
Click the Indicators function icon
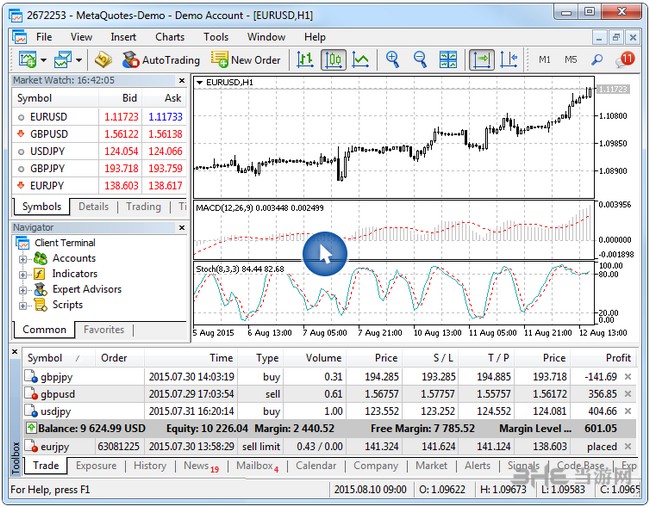tap(39, 274)
